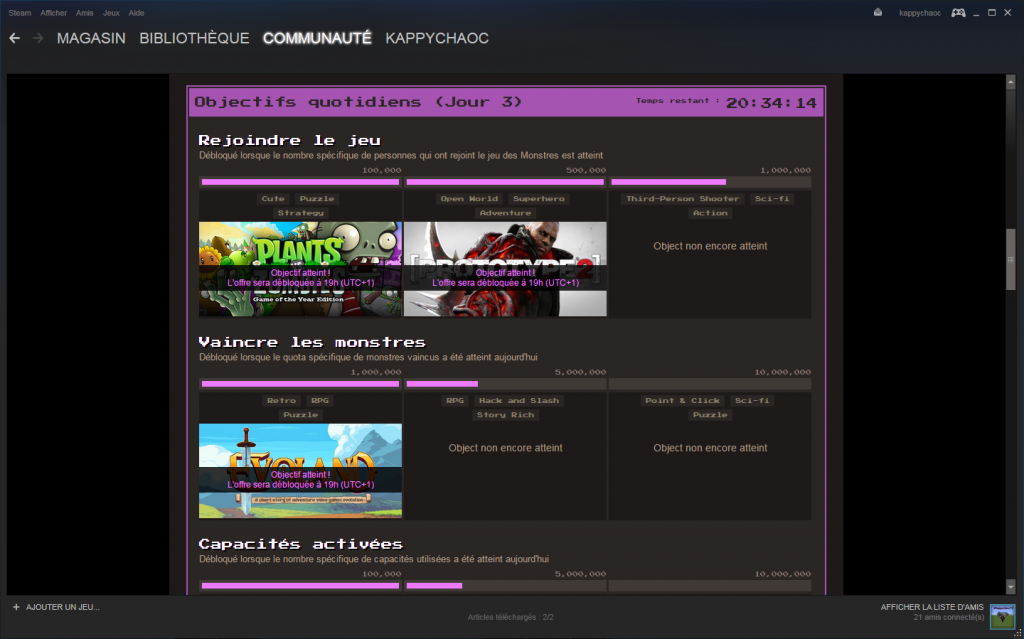This screenshot has width=1024, height=639.
Task: Maximize the Steam window
Action: pos(991,13)
